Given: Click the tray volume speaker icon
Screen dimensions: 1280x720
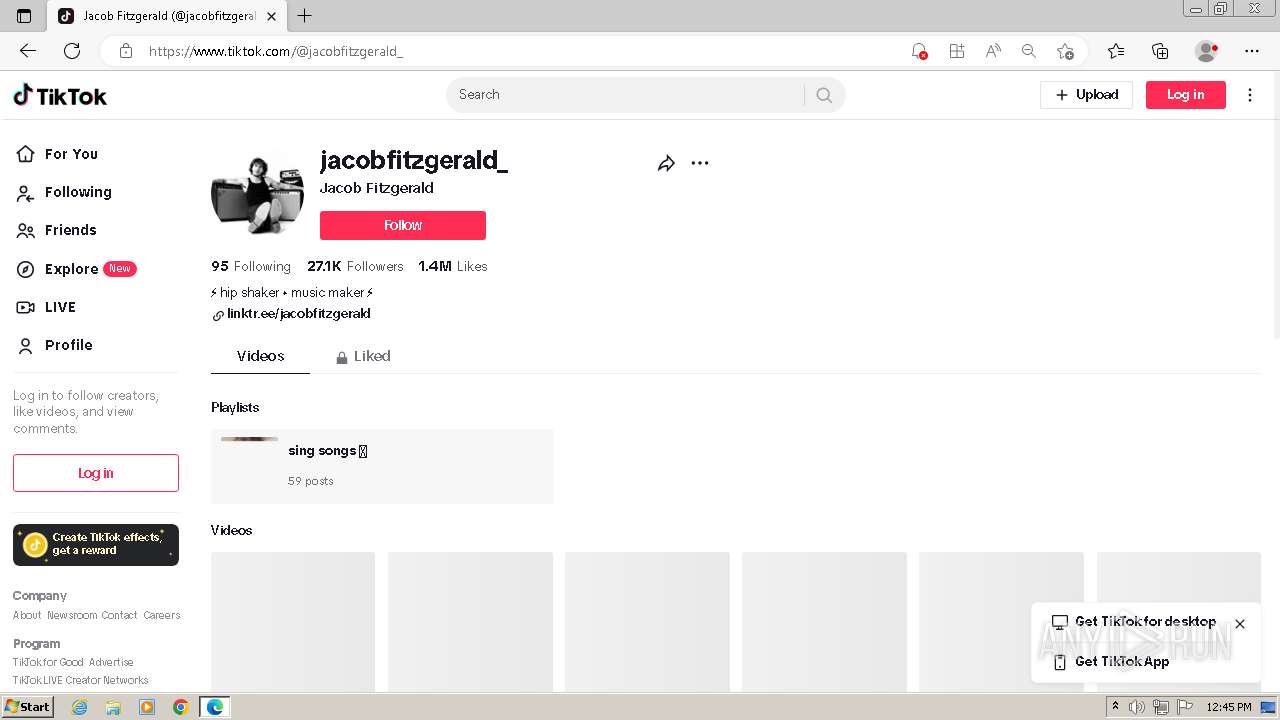Looking at the screenshot, I should 1137,707.
